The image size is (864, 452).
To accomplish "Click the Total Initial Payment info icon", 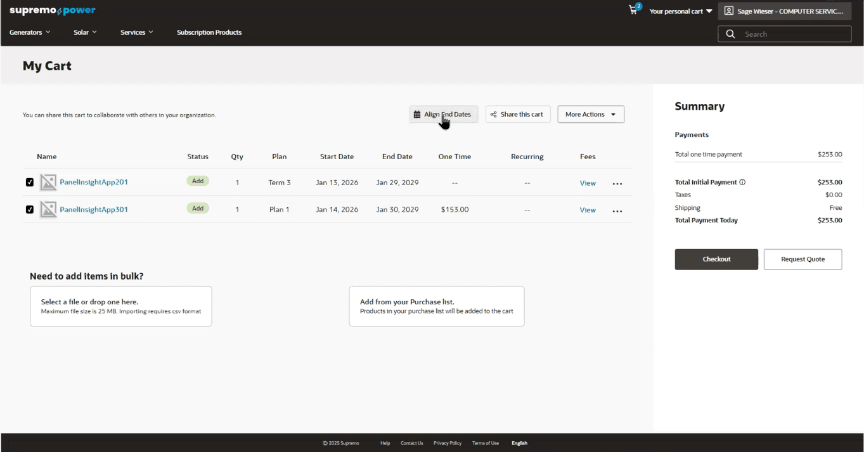I will 742,182.
